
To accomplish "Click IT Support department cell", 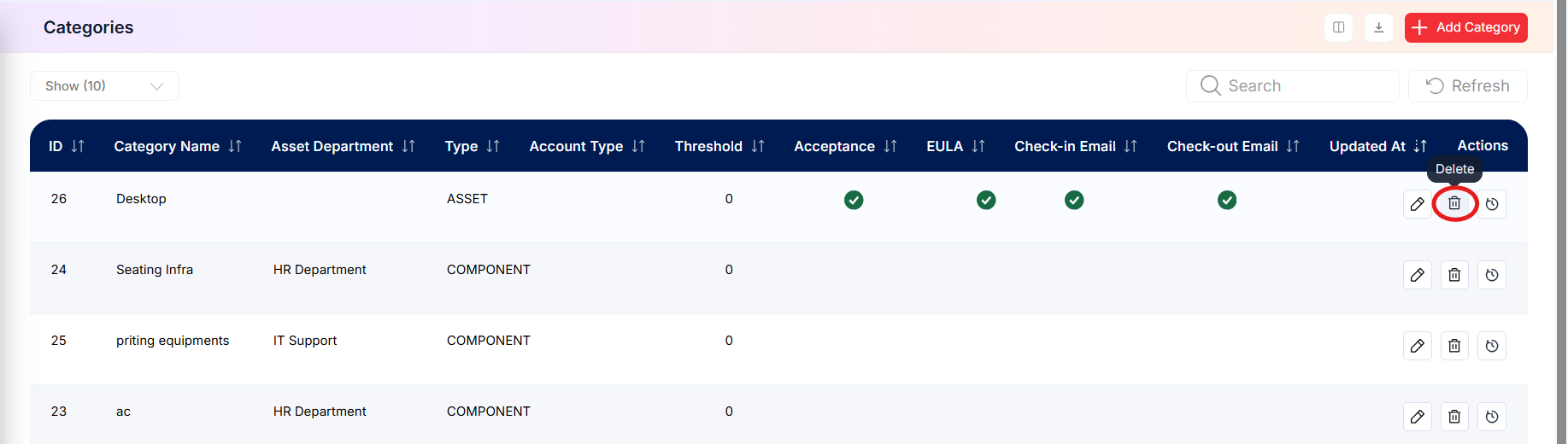I will [305, 341].
